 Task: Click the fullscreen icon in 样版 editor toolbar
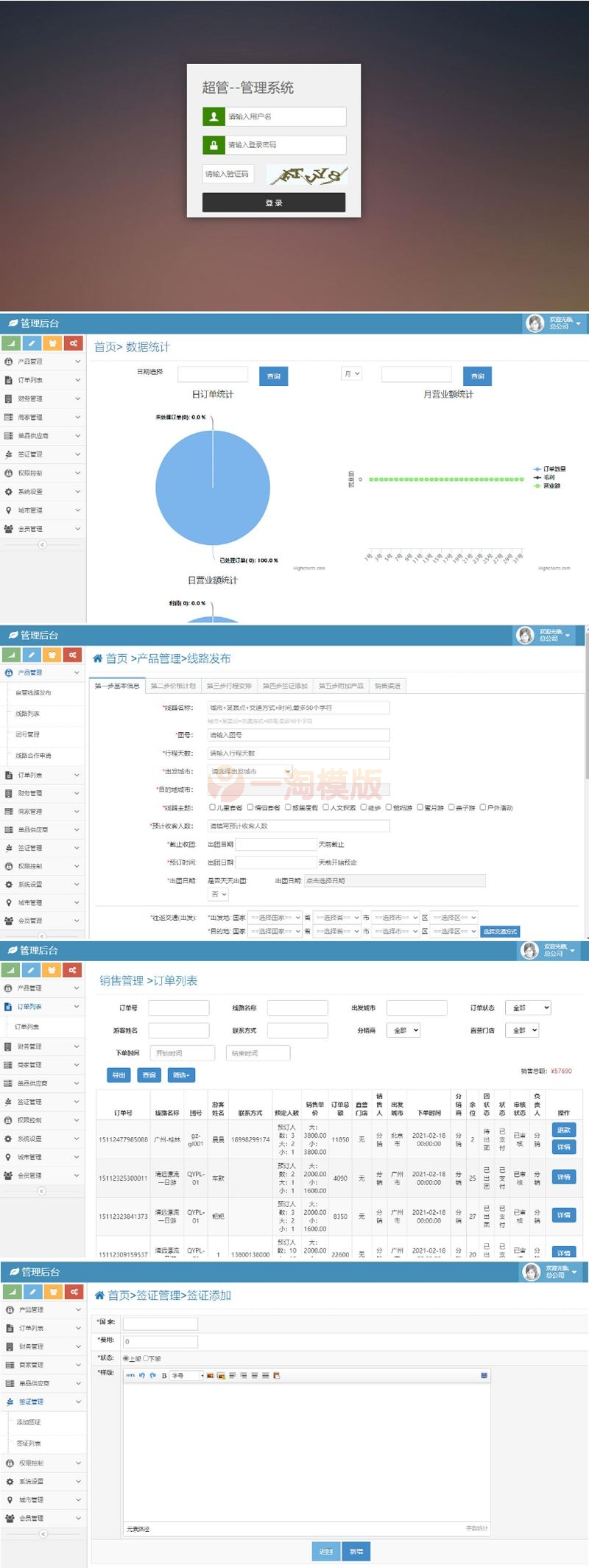484,1376
